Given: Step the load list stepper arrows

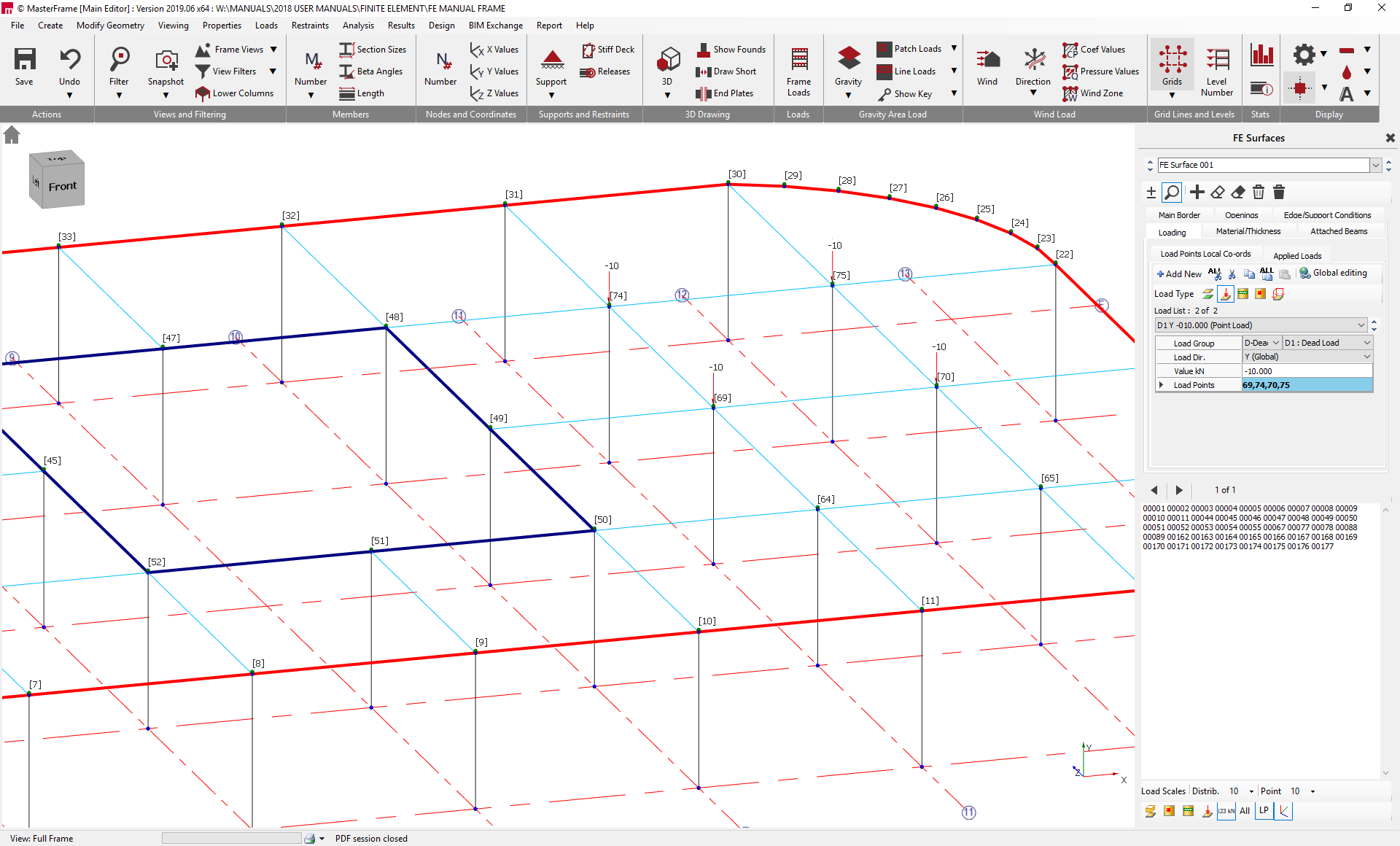Looking at the screenshot, I should point(1374,325).
